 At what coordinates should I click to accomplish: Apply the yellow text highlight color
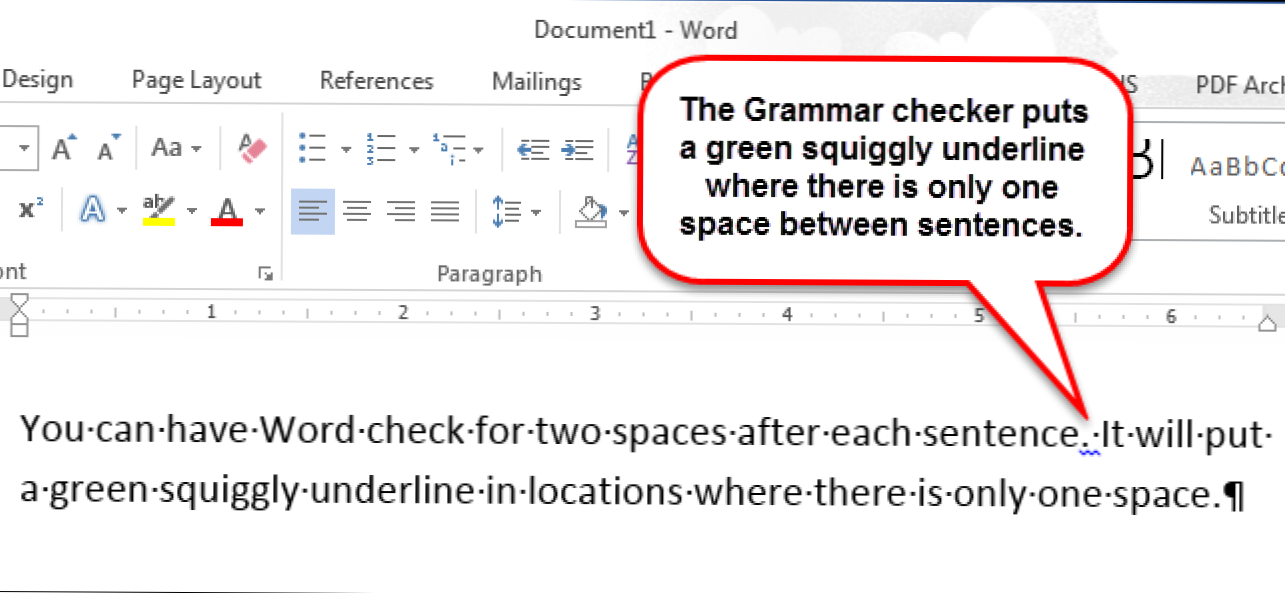tap(159, 211)
